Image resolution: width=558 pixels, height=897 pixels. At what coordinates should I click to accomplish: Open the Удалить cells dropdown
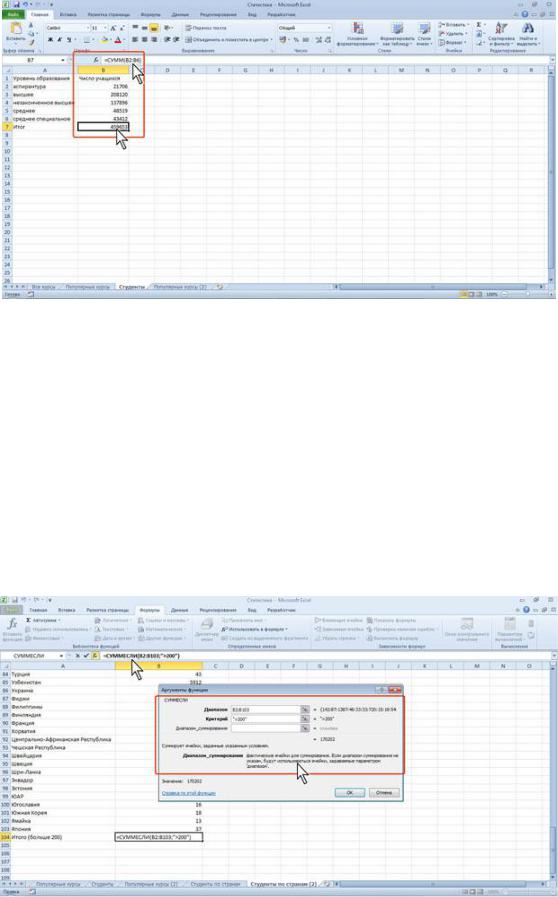tap(454, 34)
